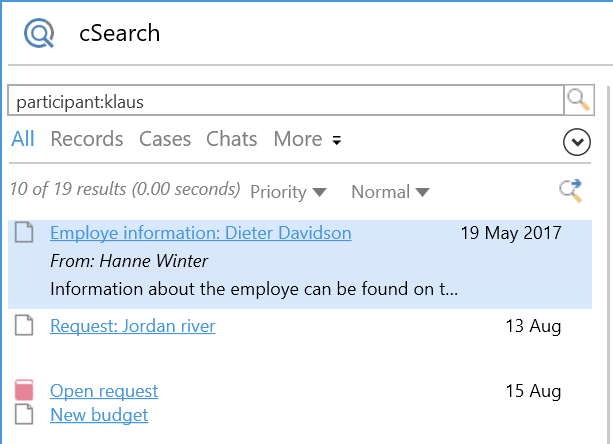The image size is (613, 444).
Task: Open the Open request link
Action: pyautogui.click(x=104, y=391)
